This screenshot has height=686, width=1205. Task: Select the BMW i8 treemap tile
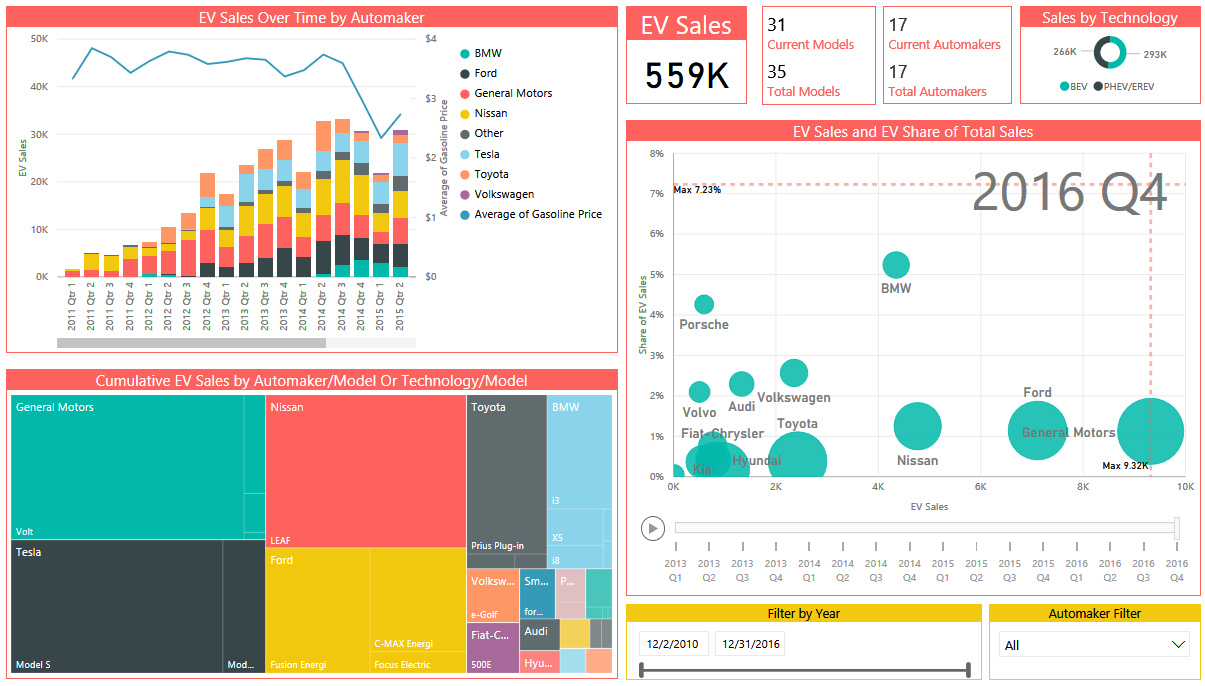tap(575, 557)
